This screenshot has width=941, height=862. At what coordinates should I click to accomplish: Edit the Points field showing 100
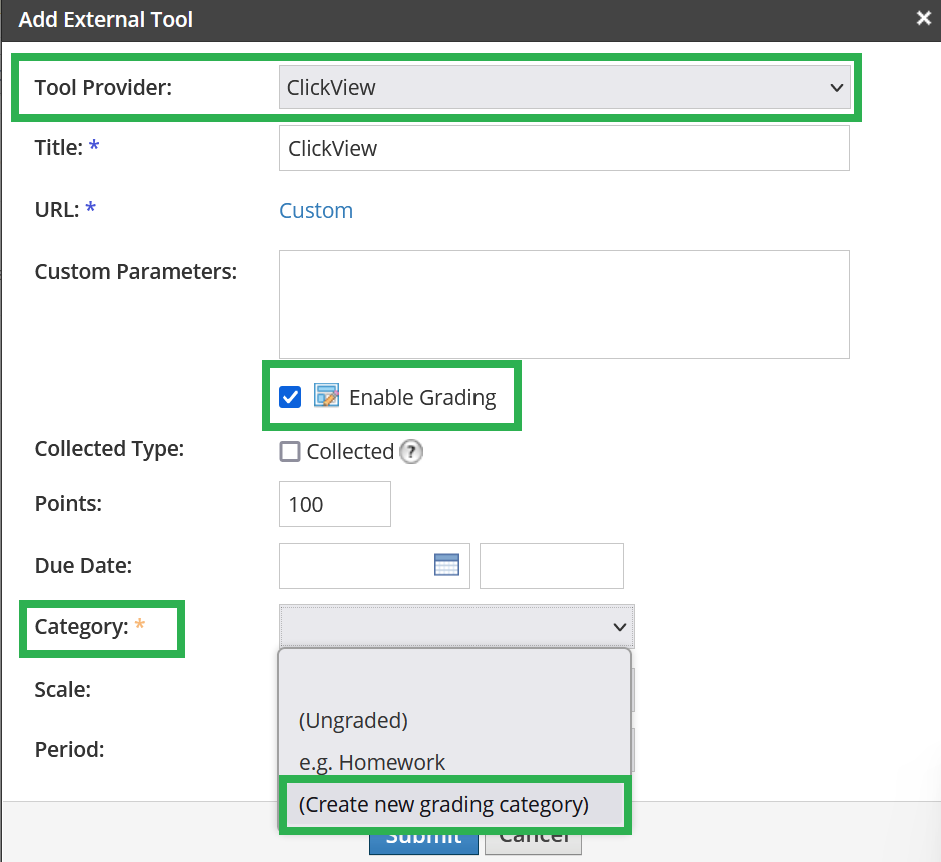tap(335, 504)
